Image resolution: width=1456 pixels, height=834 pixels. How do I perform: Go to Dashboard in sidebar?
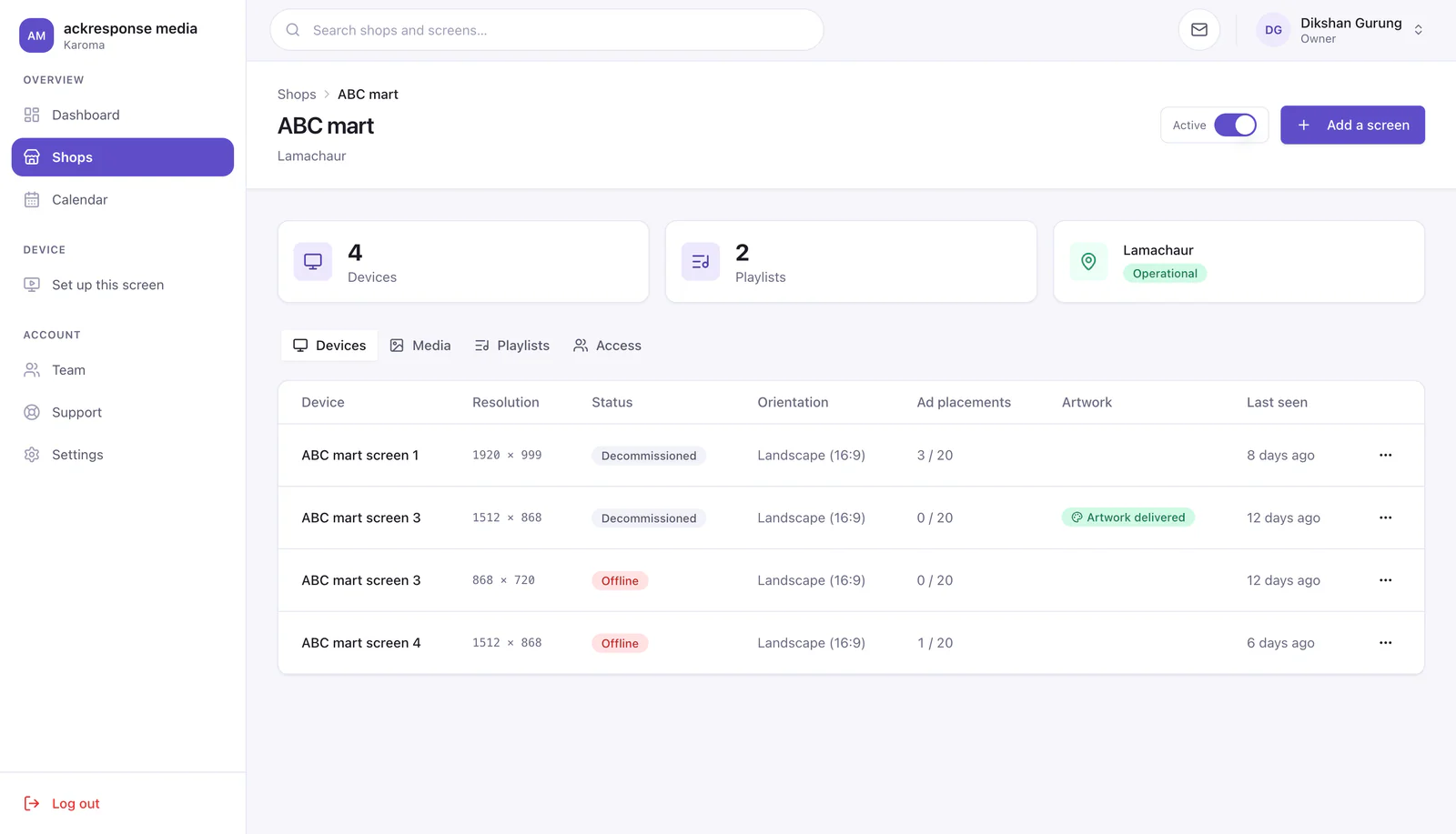(x=123, y=115)
